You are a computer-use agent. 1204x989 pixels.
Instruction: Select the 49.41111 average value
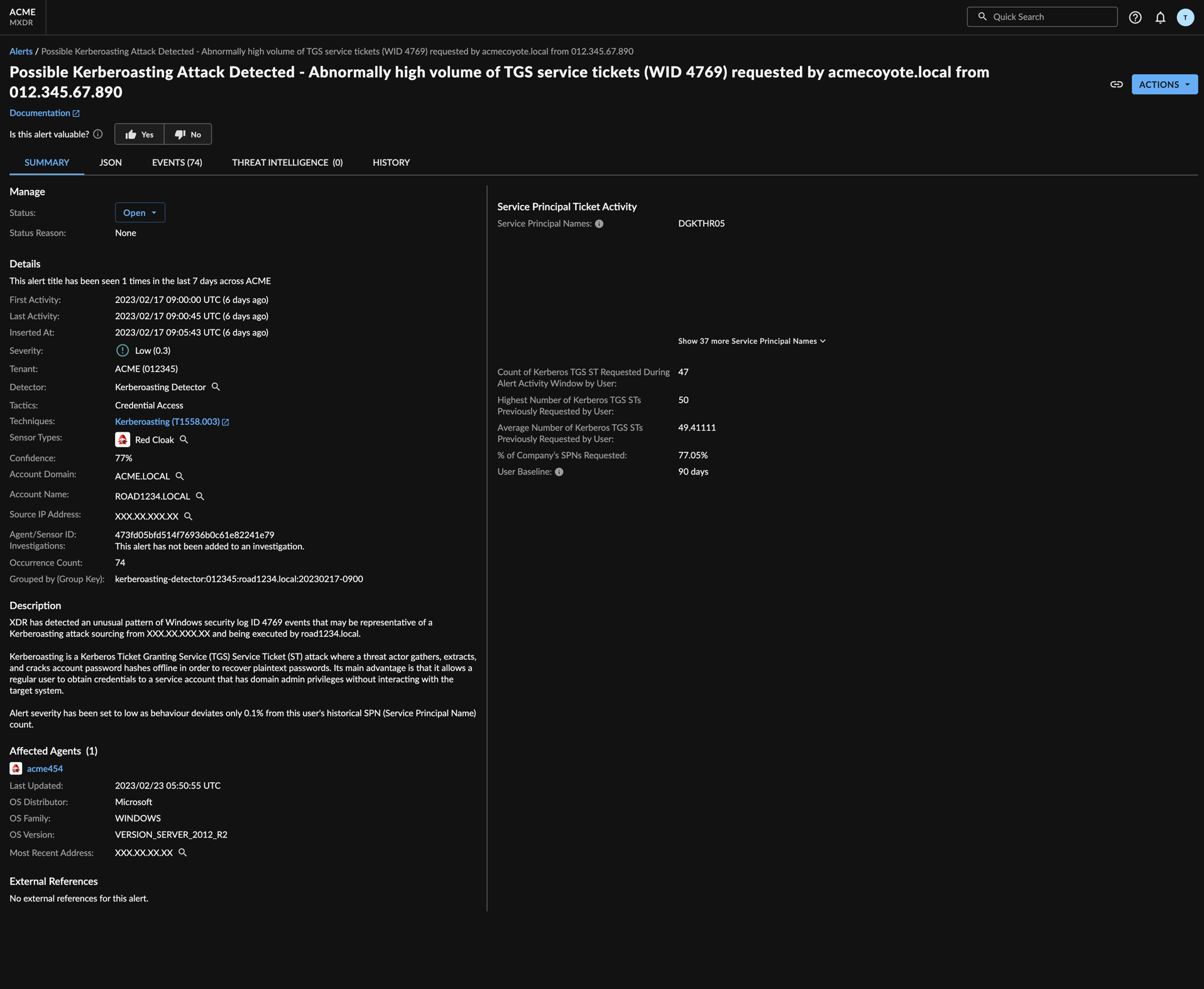click(697, 428)
